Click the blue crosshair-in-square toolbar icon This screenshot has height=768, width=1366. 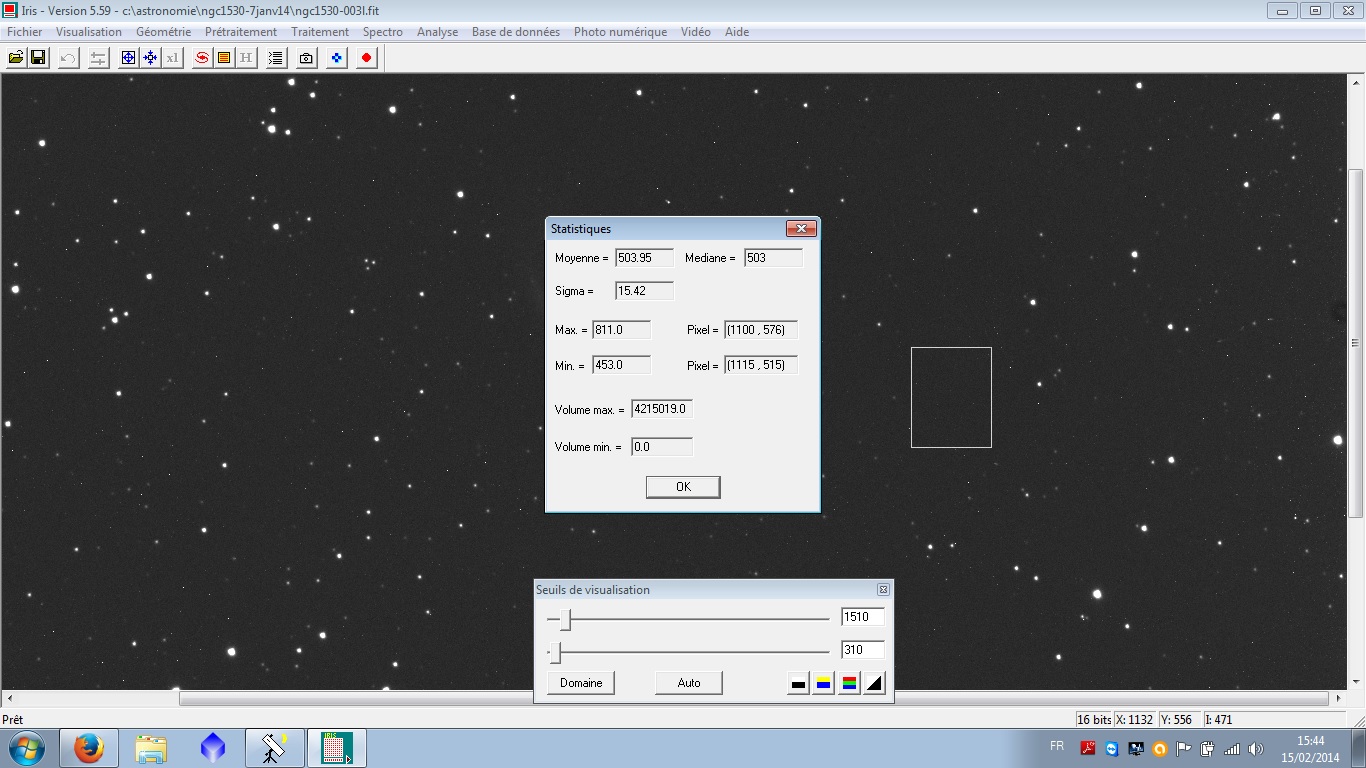(x=128, y=58)
